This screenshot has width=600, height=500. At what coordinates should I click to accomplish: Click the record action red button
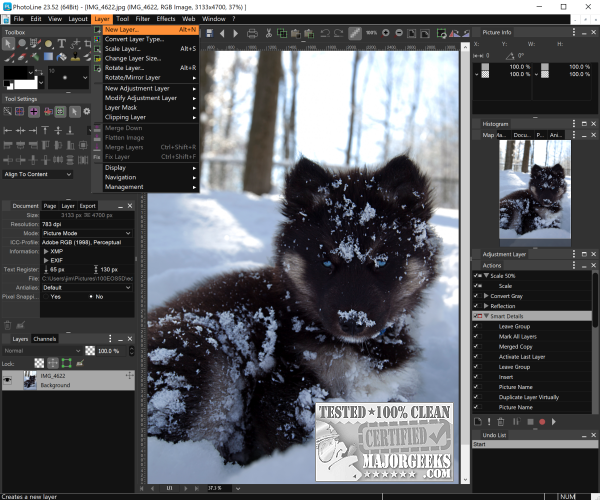[543, 421]
